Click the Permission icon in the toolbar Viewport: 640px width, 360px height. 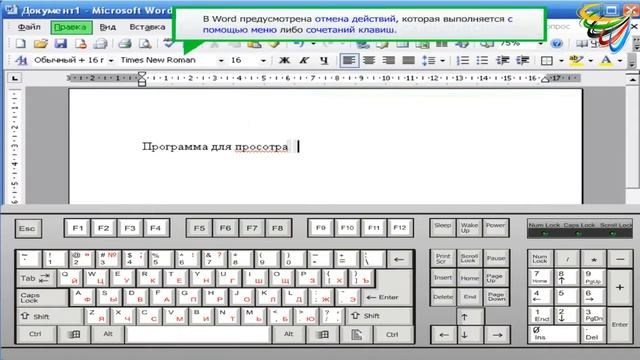(80, 44)
